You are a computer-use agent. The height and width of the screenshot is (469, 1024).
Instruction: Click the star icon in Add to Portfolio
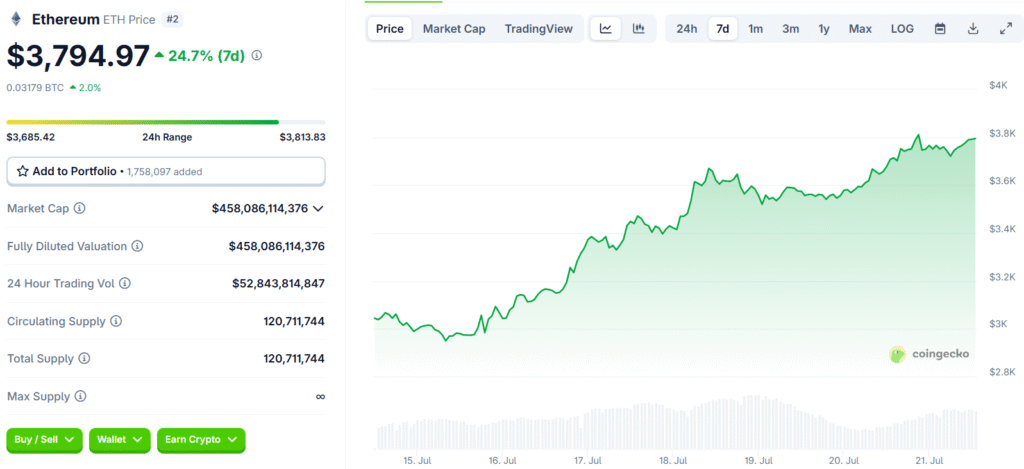22,172
